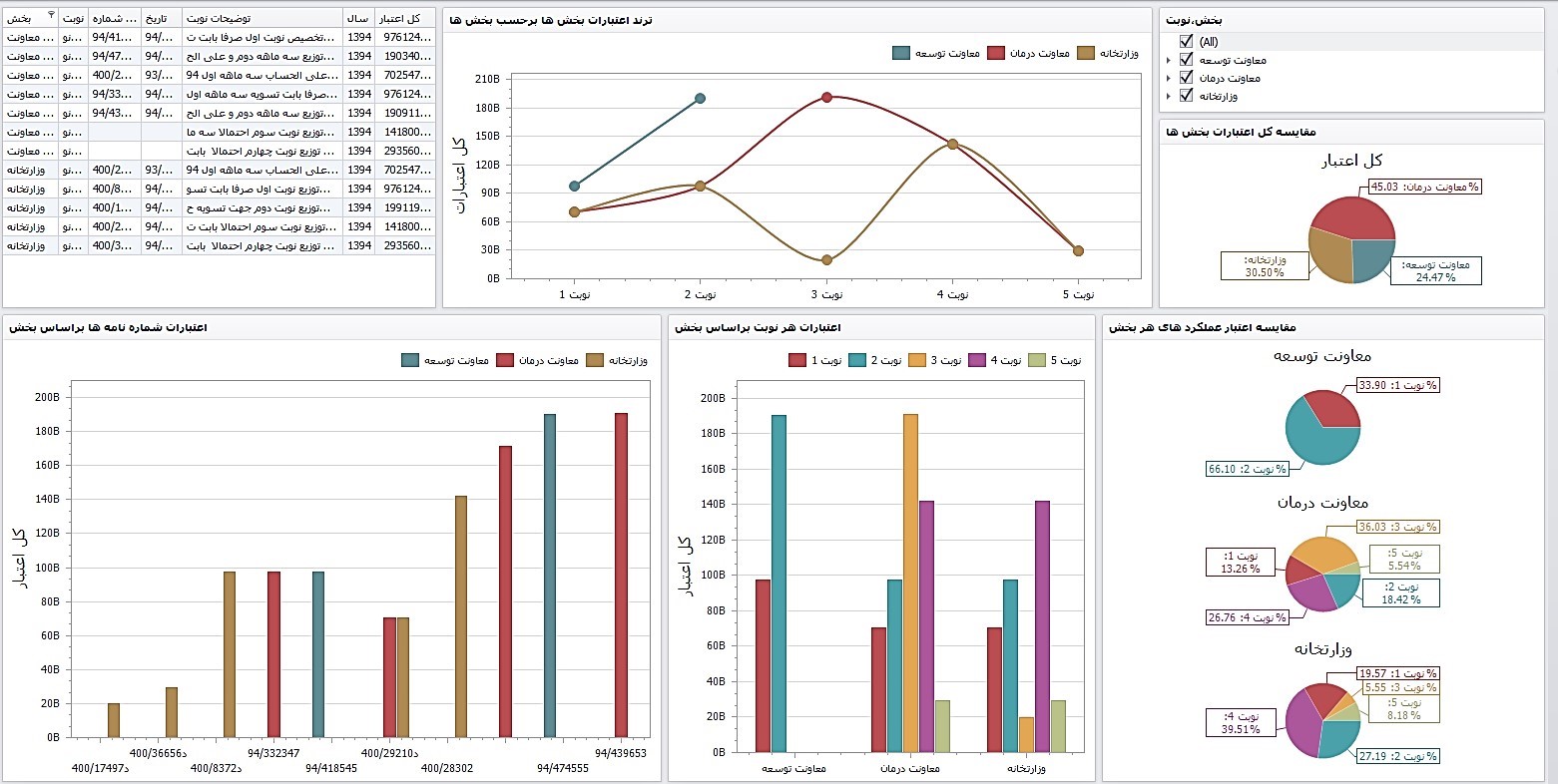Screen dimensions: 1558x784
Task: Click وزارتخانه legend marker in letter-number bar chart
Action: [596, 360]
